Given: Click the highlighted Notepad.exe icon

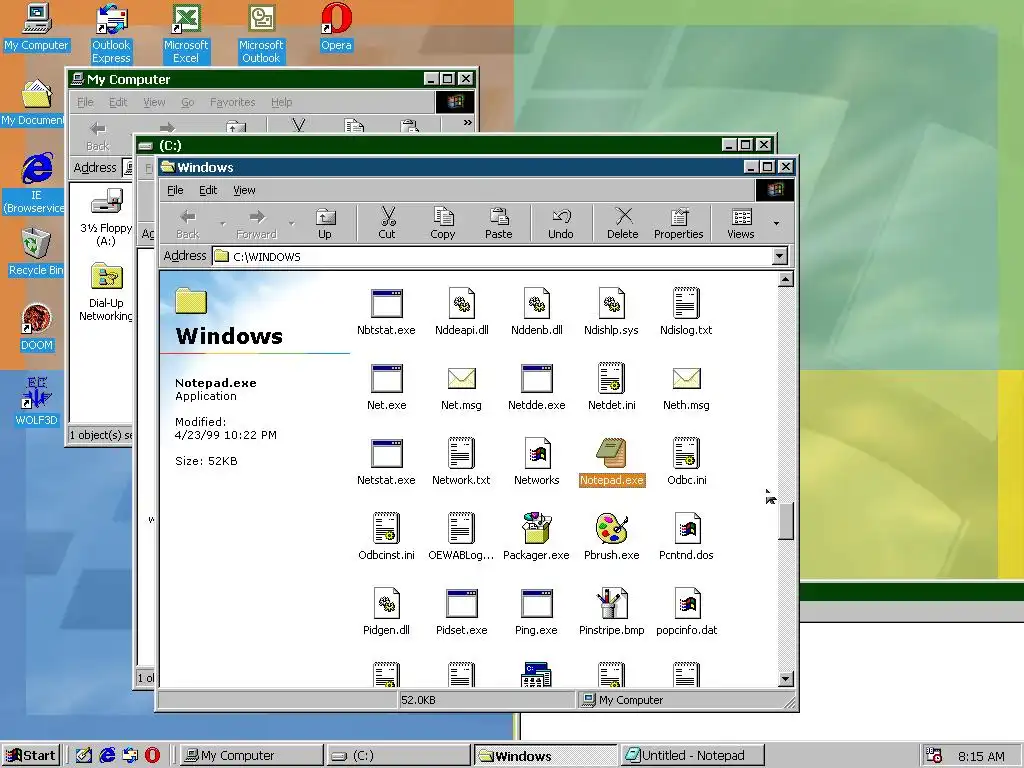Looking at the screenshot, I should [611, 453].
